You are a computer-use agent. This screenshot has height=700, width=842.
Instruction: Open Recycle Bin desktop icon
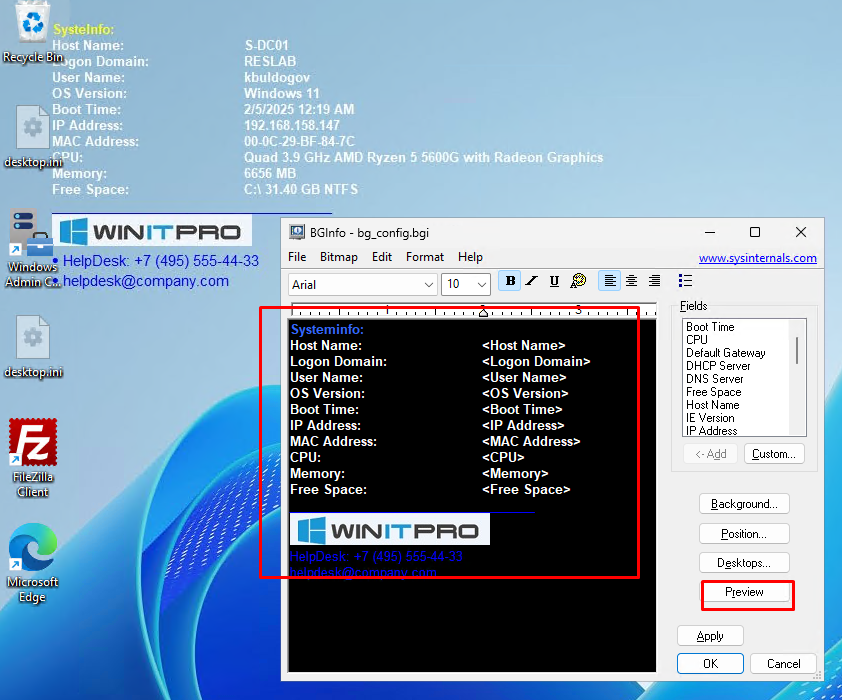(32, 32)
